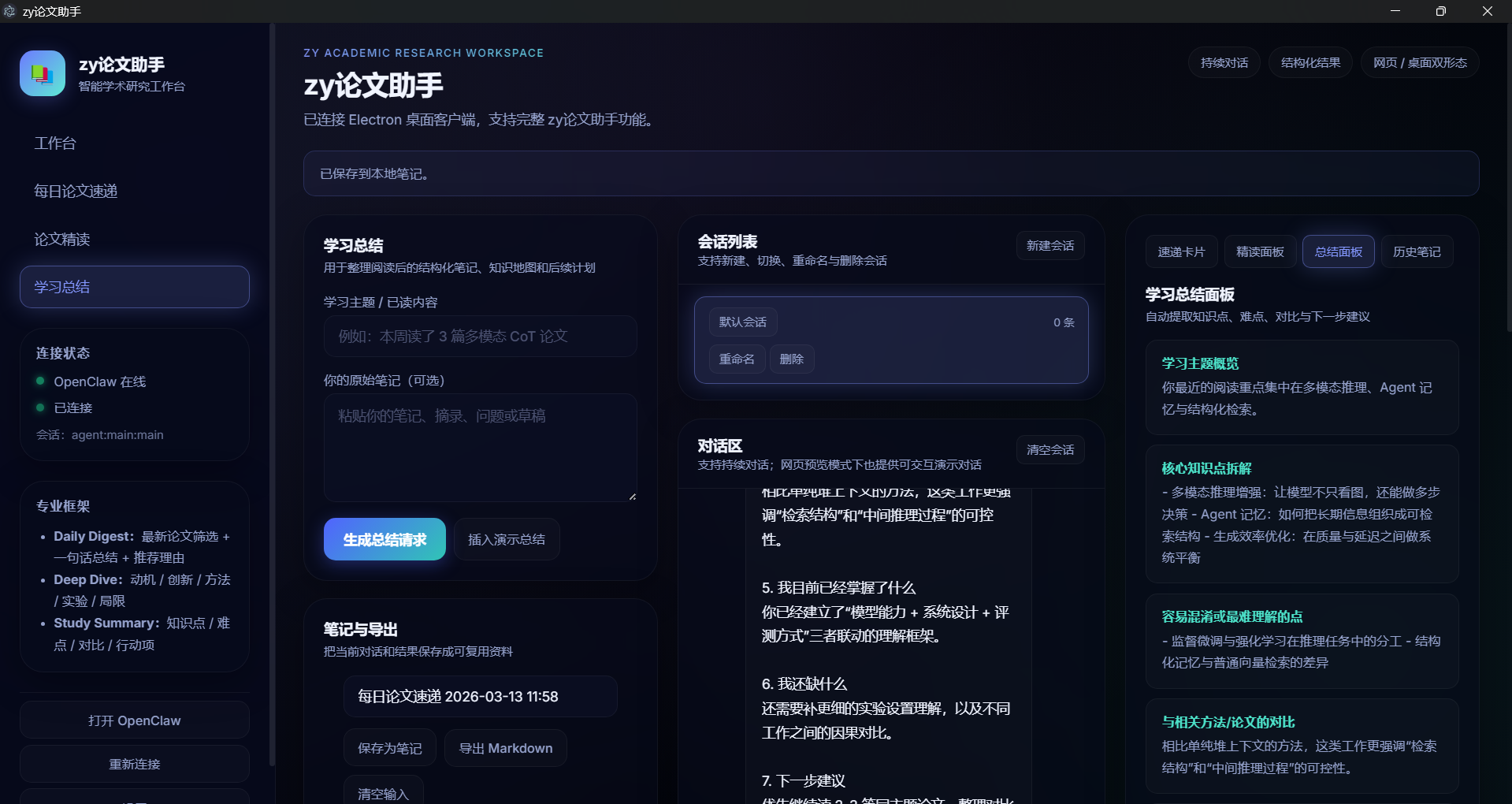
Task: Focus the 学习主题 / 已读内容 input field
Action: pyautogui.click(x=480, y=337)
